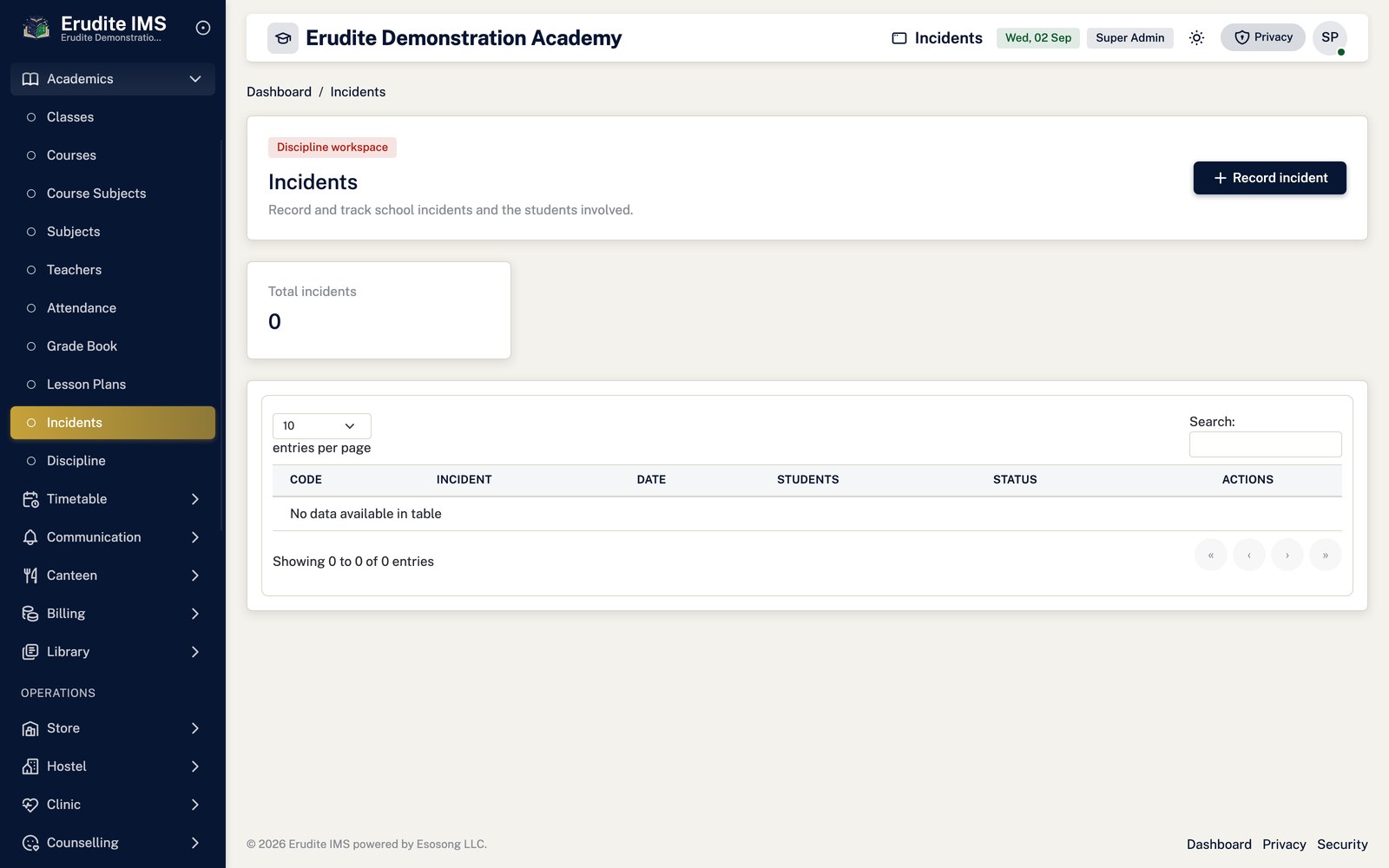Click the Record incident button

coord(1270,178)
